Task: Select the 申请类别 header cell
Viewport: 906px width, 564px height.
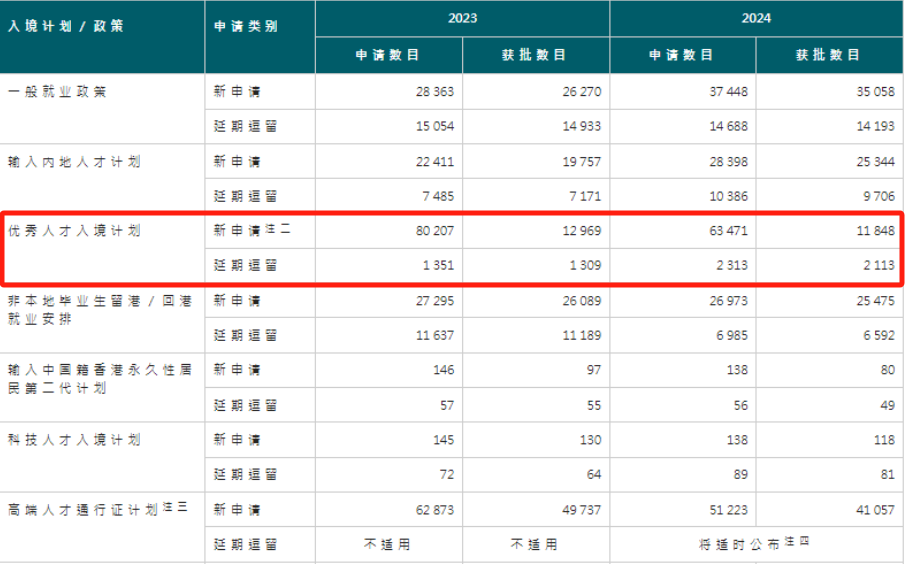Action: point(246,27)
